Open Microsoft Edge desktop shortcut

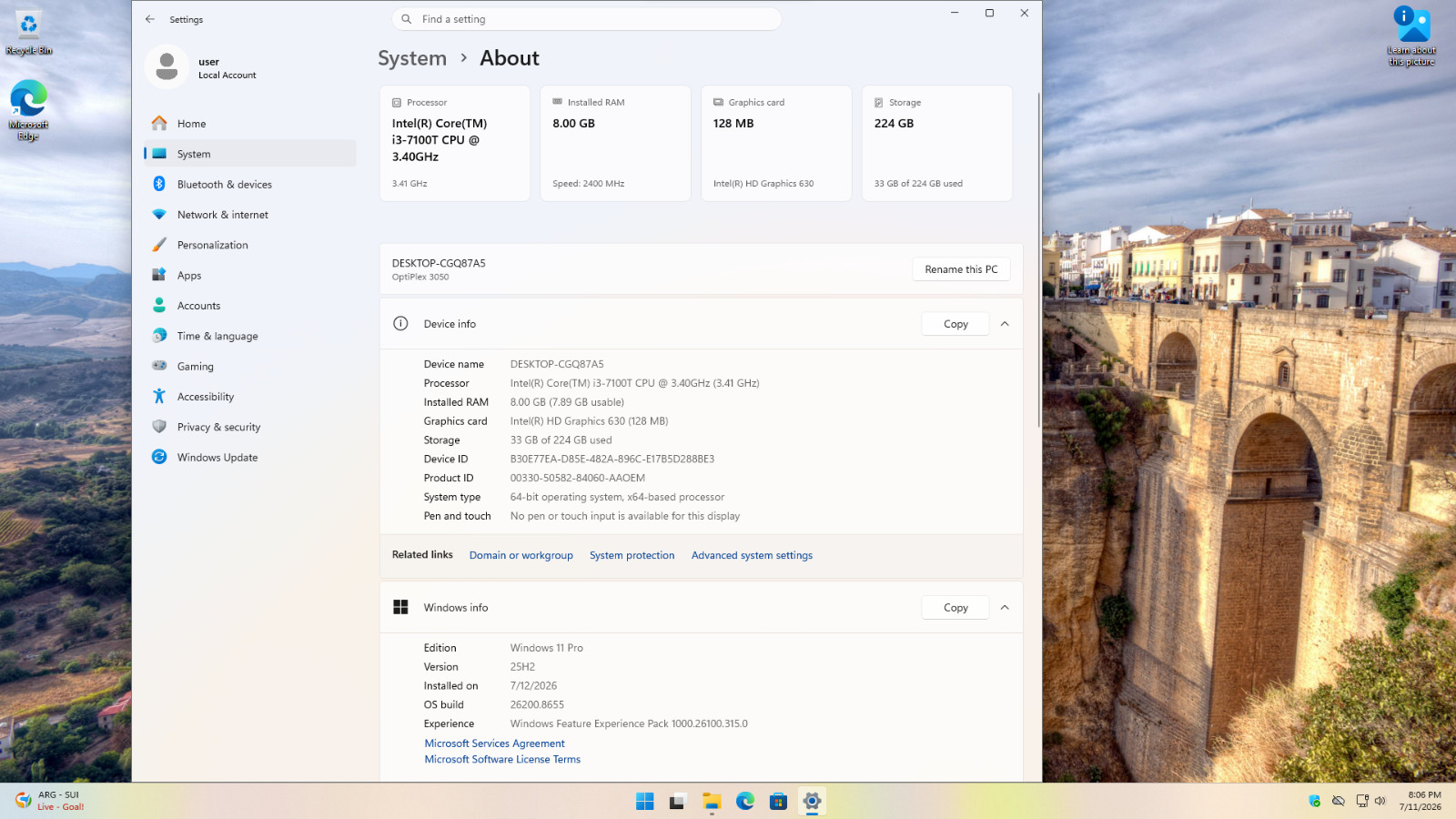28,110
